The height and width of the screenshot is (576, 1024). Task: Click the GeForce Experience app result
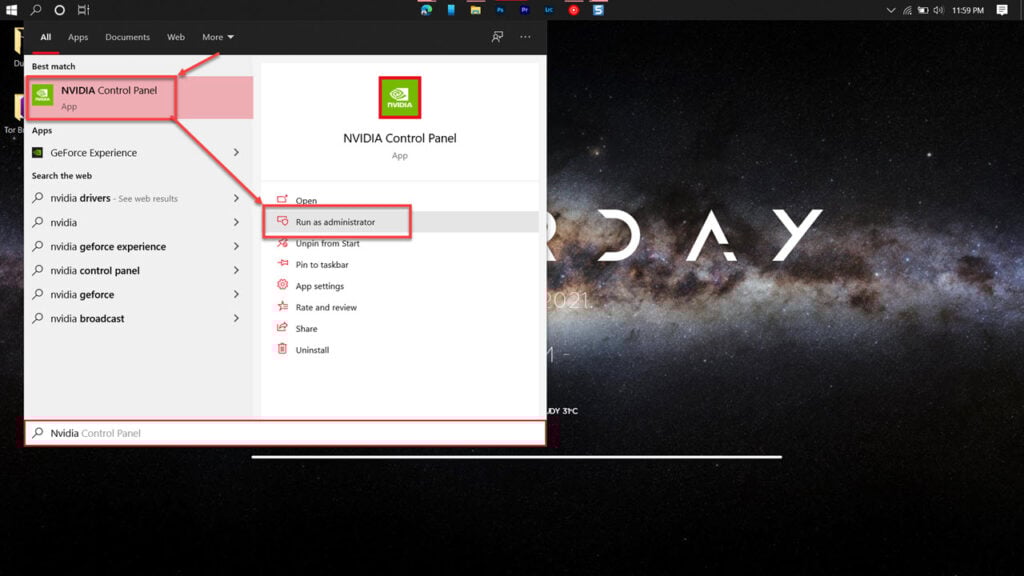93,153
